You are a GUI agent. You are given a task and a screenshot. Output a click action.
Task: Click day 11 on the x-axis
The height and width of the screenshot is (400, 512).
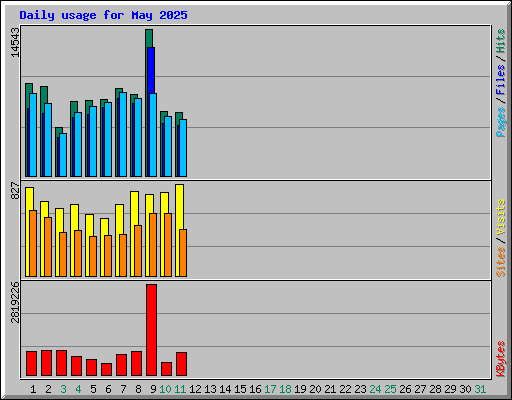180,389
